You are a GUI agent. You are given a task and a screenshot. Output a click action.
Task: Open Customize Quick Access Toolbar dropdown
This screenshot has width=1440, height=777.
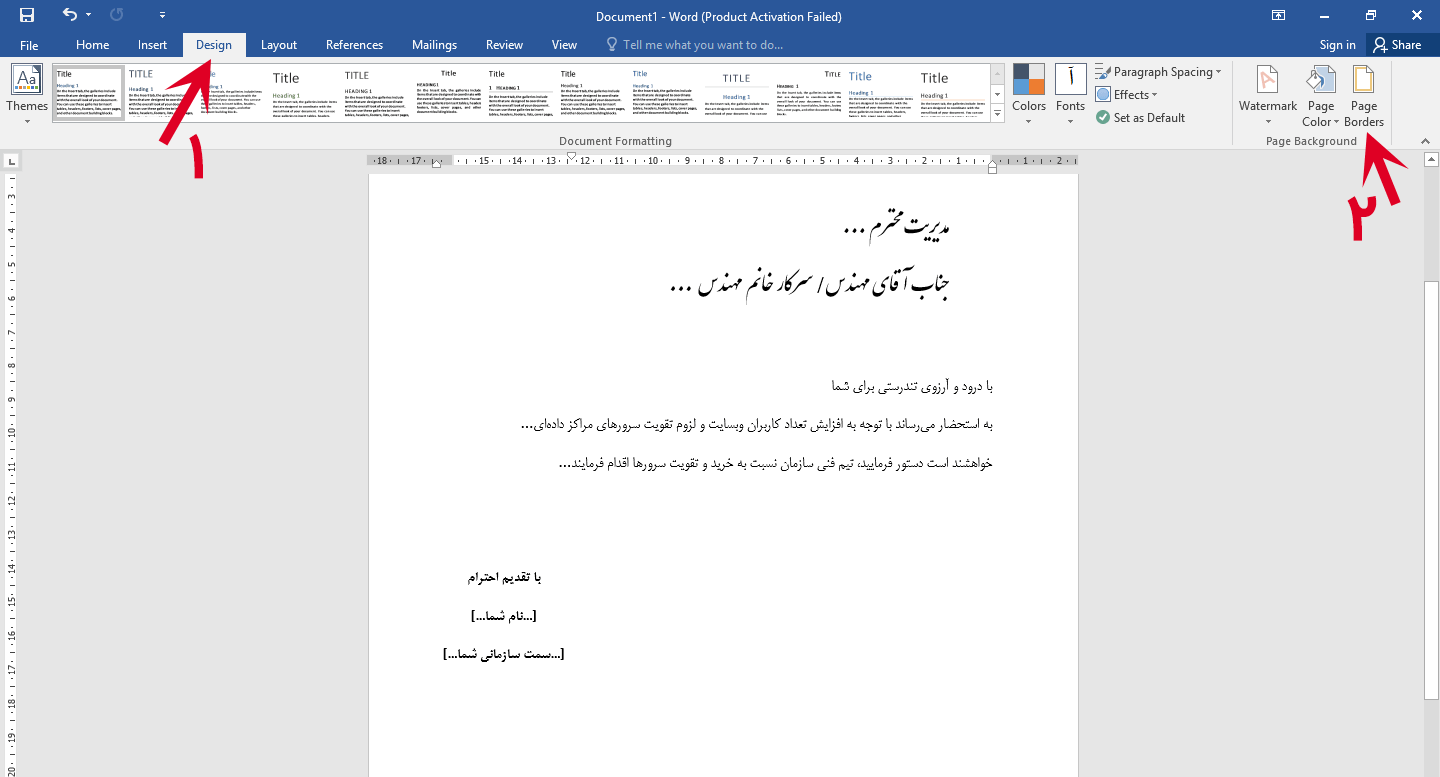162,15
